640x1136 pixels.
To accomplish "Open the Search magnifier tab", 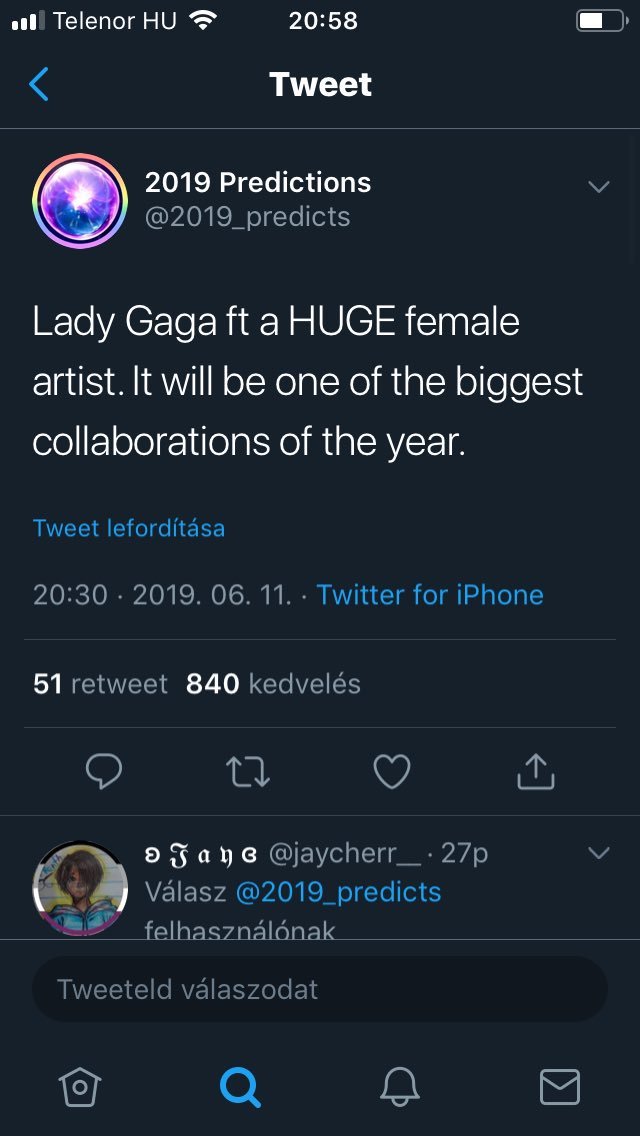I will coord(240,1085).
